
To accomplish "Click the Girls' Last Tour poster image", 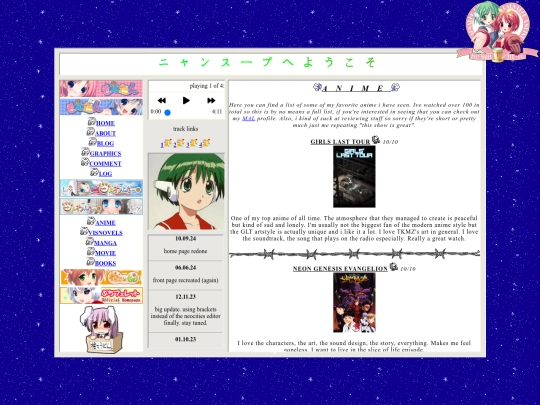I will coord(354,177).
